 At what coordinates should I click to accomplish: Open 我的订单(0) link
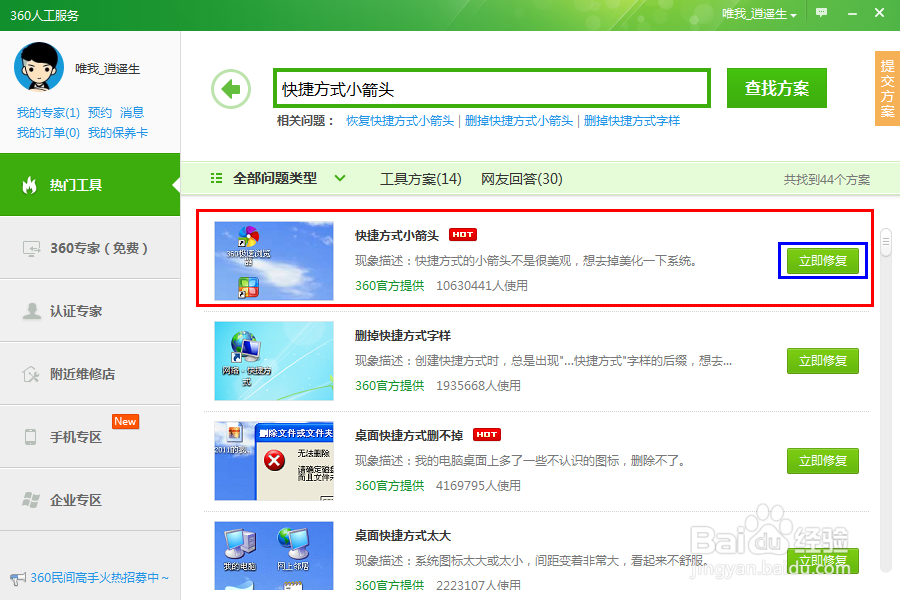(x=48, y=133)
